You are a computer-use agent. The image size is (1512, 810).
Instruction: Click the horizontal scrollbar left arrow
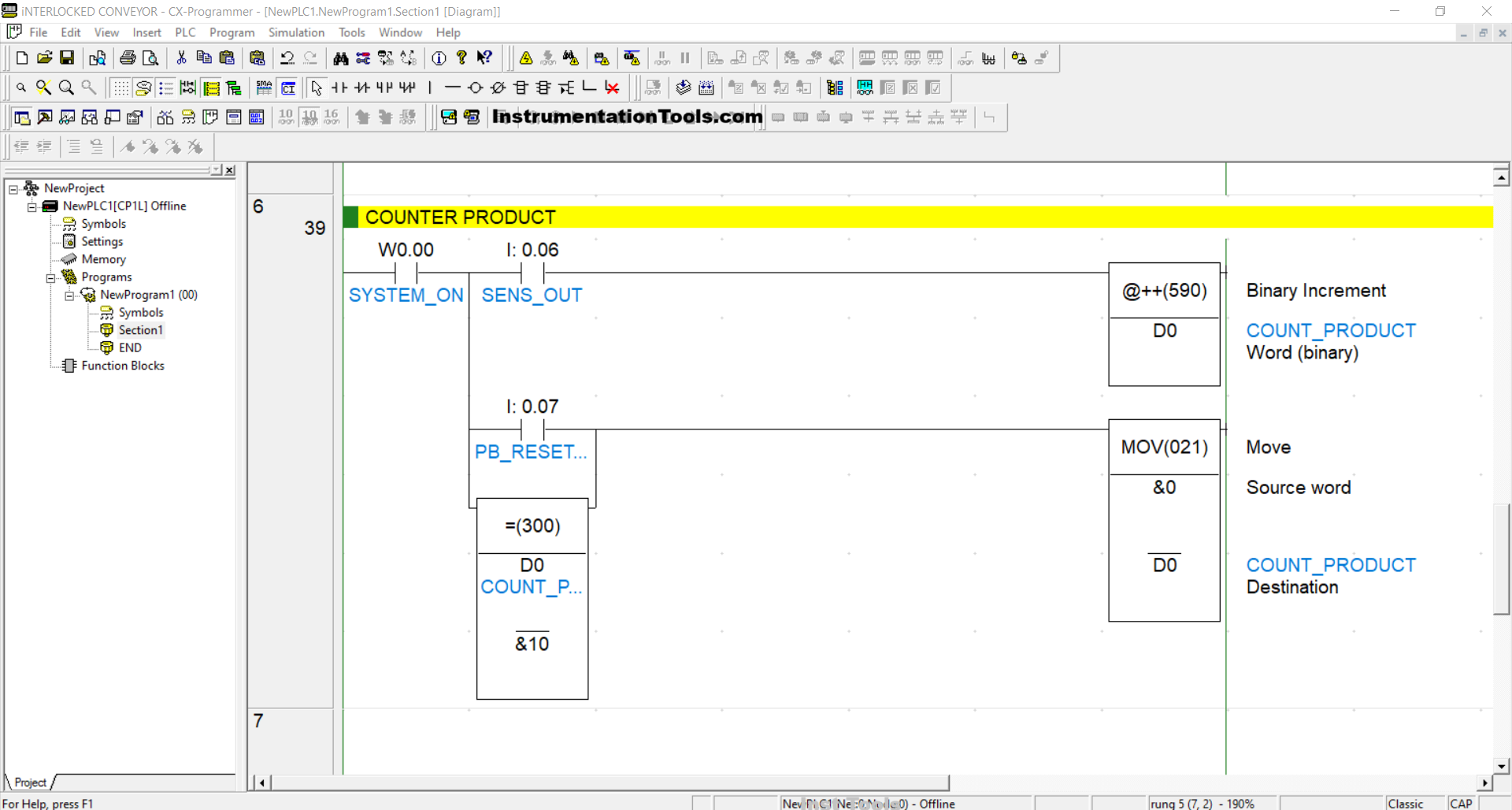[x=261, y=782]
